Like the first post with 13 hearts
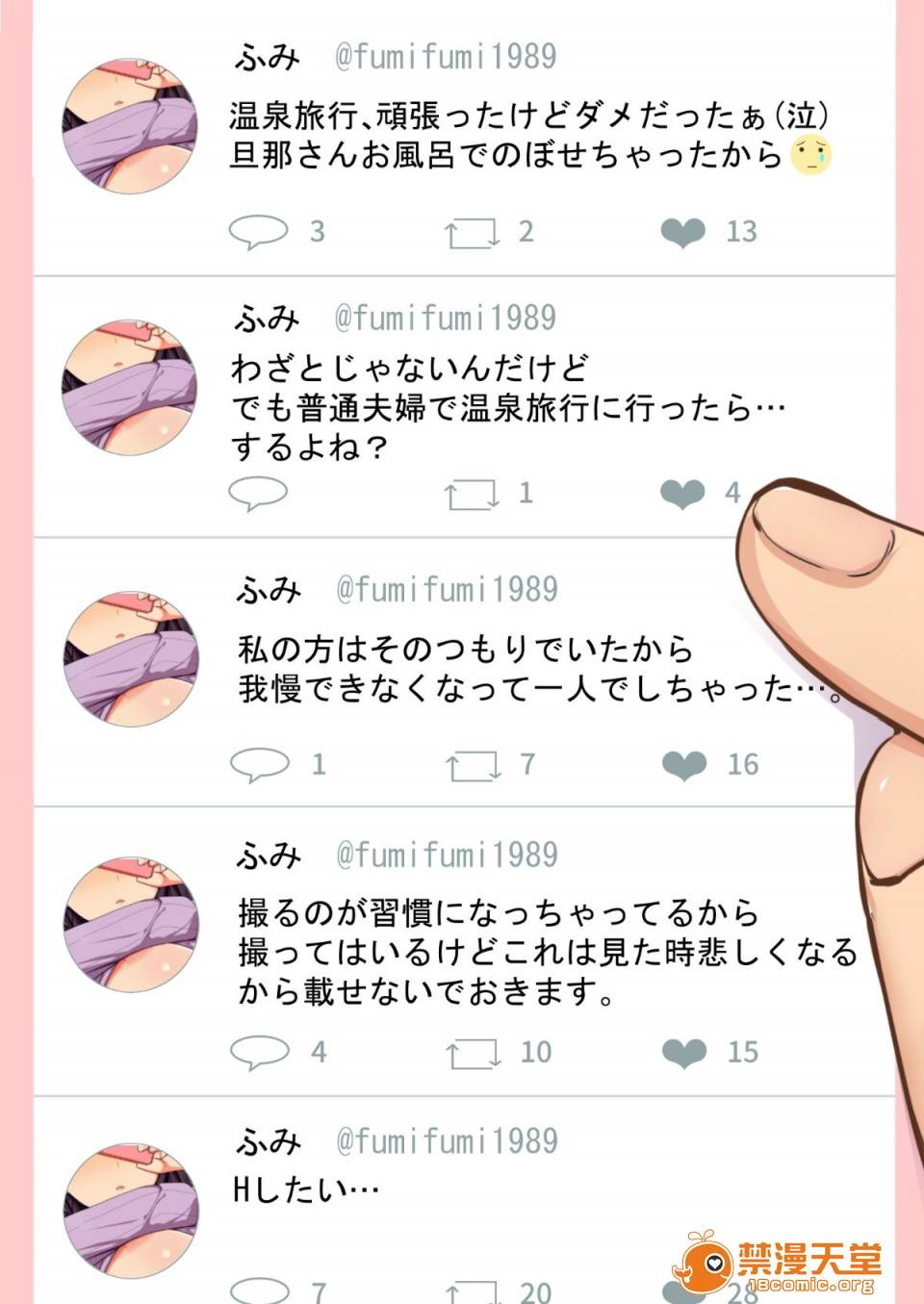 (x=683, y=233)
